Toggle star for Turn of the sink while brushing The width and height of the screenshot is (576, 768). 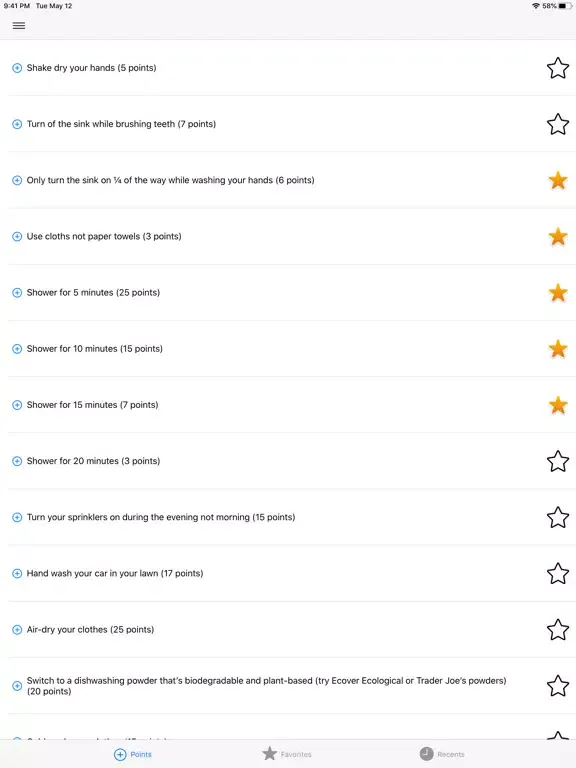pyautogui.click(x=558, y=124)
